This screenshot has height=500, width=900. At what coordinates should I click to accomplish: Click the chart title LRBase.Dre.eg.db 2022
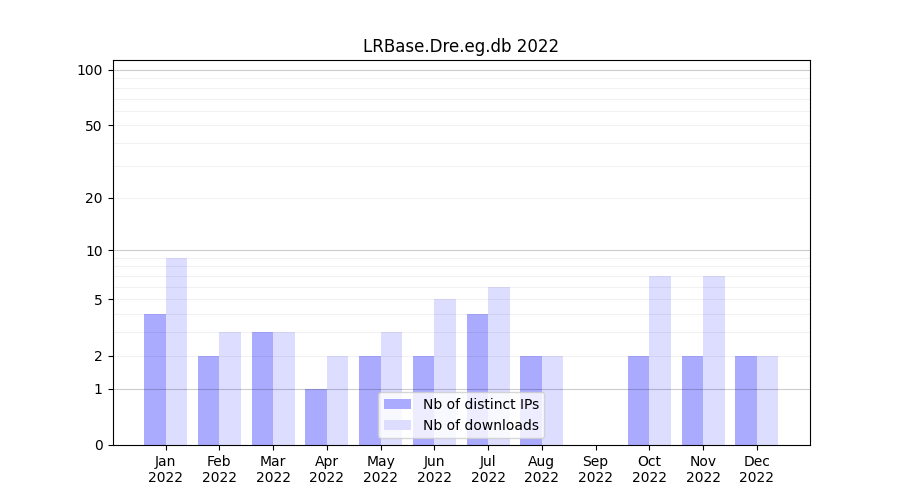coord(460,46)
